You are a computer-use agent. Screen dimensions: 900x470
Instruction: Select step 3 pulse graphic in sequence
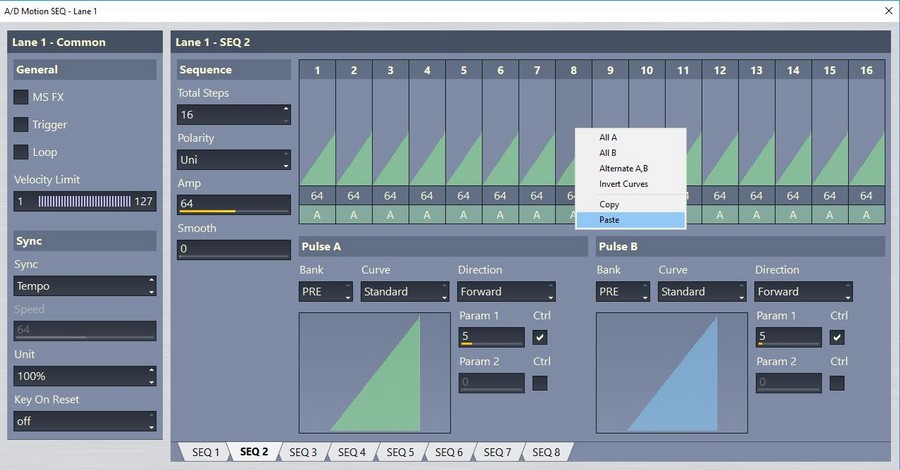click(390, 135)
